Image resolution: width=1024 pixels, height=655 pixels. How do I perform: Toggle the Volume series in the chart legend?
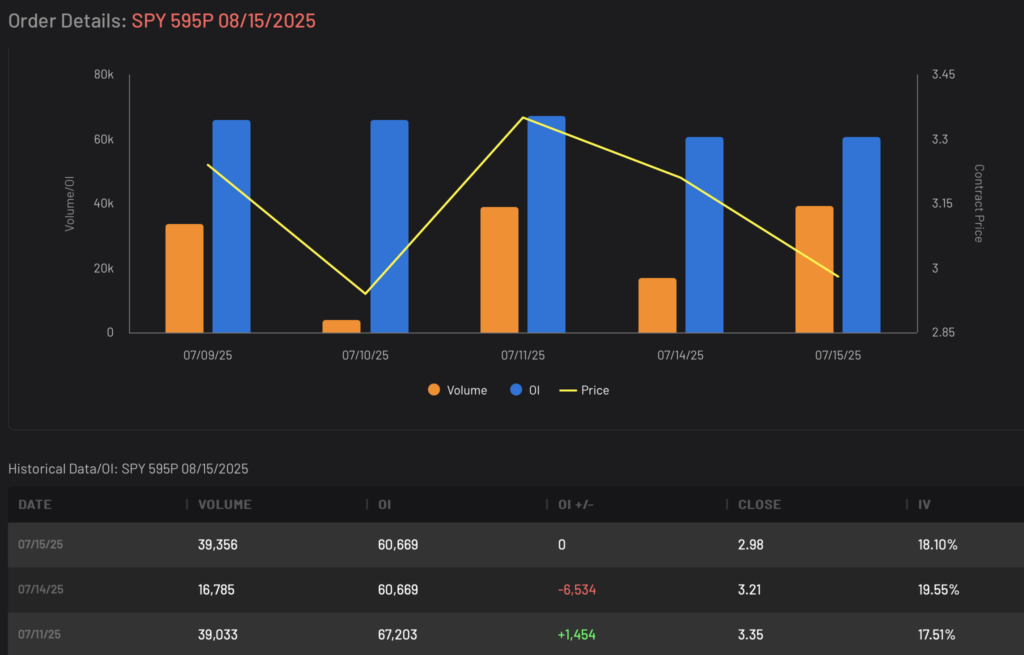click(457, 390)
